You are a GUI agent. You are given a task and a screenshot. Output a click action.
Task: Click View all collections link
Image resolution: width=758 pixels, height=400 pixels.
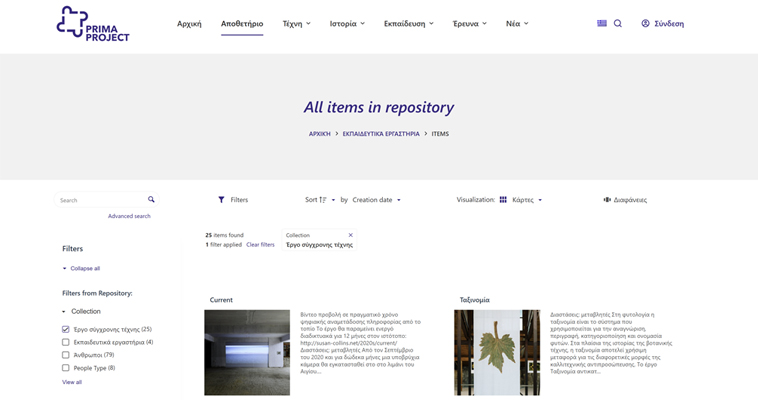(x=72, y=382)
